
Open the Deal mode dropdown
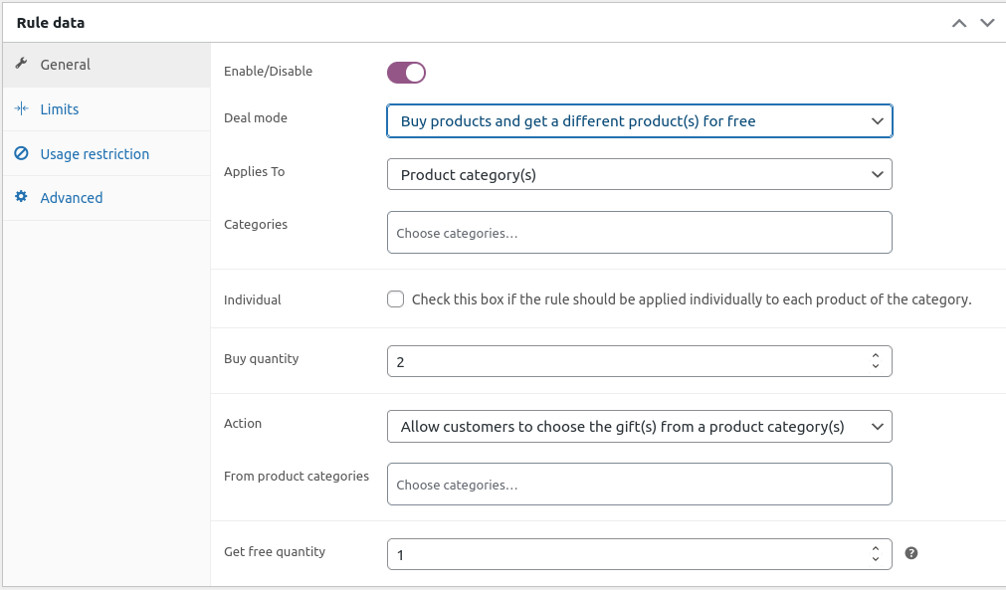click(x=639, y=121)
